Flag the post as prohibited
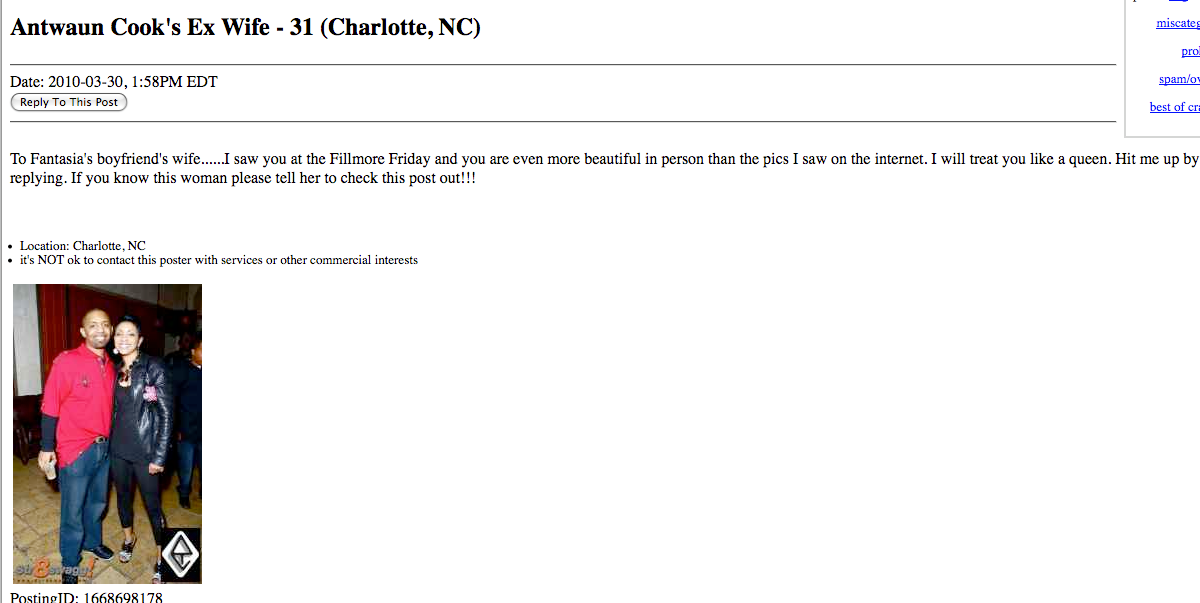The image size is (1200, 603). coord(1190,51)
